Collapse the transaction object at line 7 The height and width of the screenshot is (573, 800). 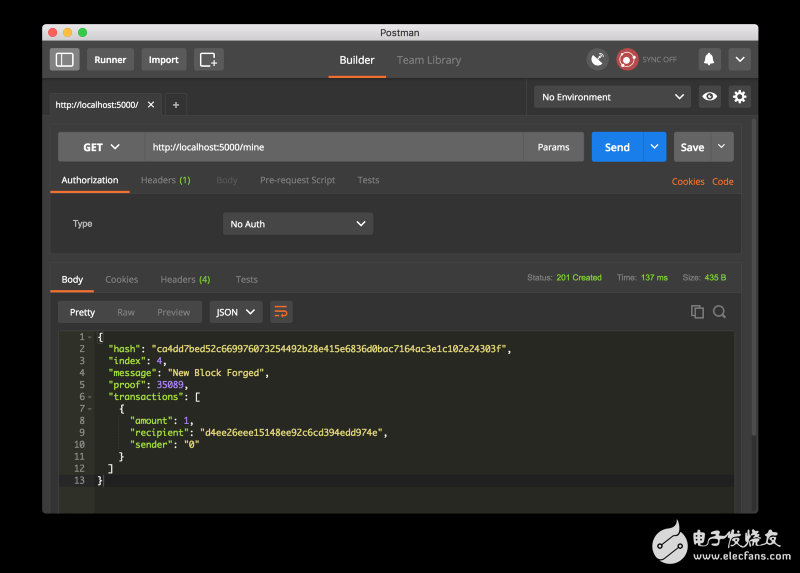pyautogui.click(x=90, y=409)
